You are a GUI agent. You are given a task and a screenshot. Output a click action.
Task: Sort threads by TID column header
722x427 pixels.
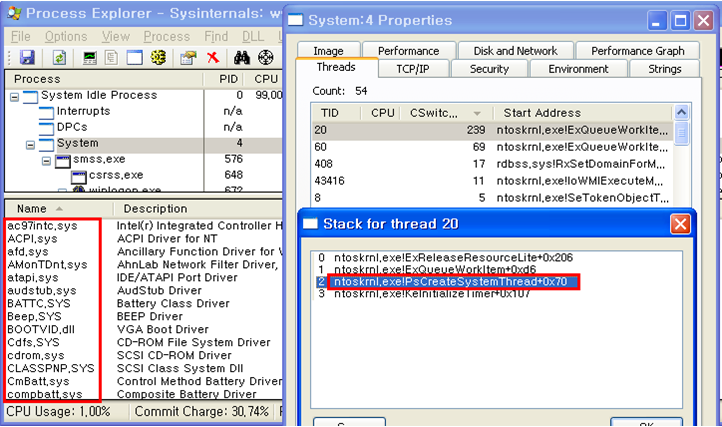(x=335, y=113)
